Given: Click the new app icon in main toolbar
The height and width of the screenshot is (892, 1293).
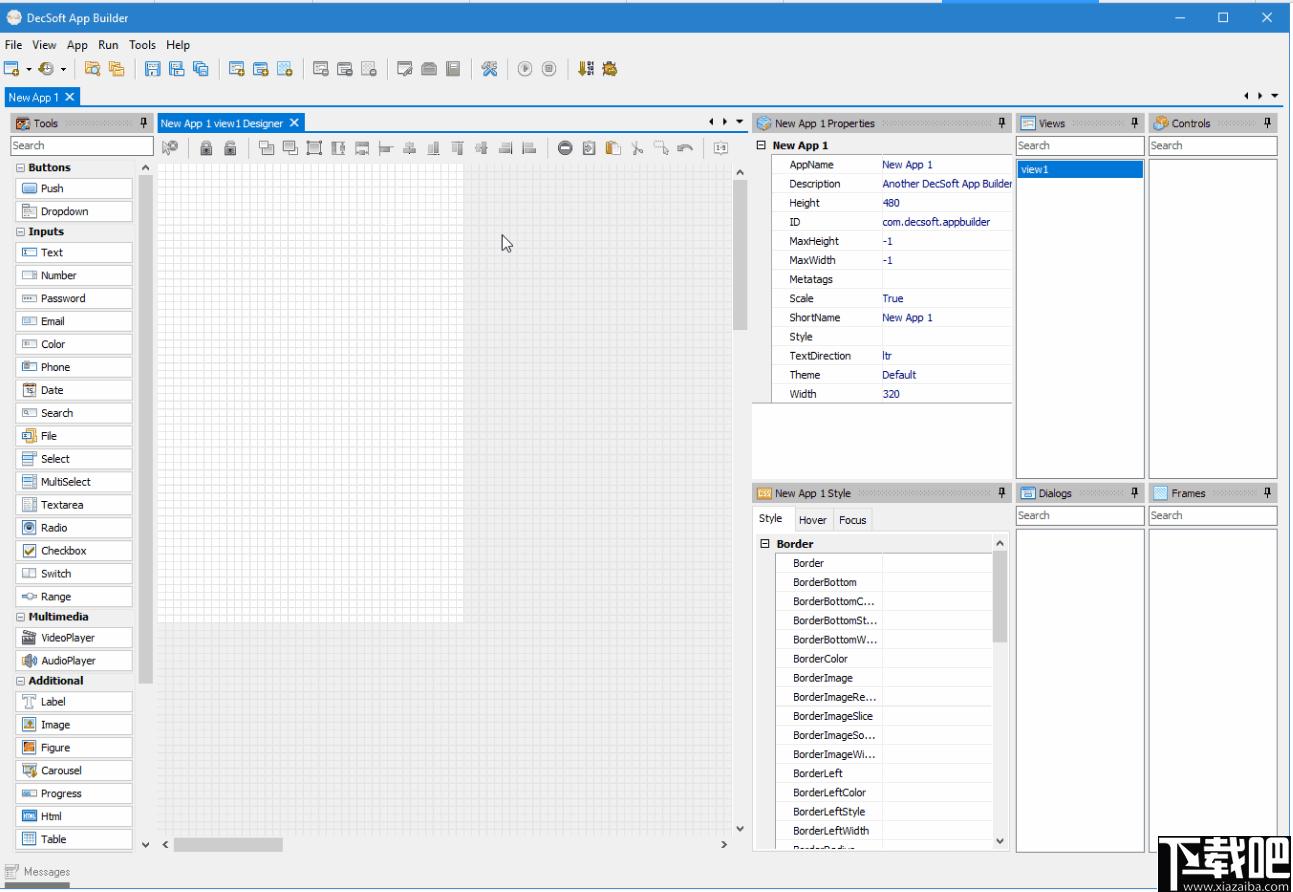Looking at the screenshot, I should (x=12, y=69).
